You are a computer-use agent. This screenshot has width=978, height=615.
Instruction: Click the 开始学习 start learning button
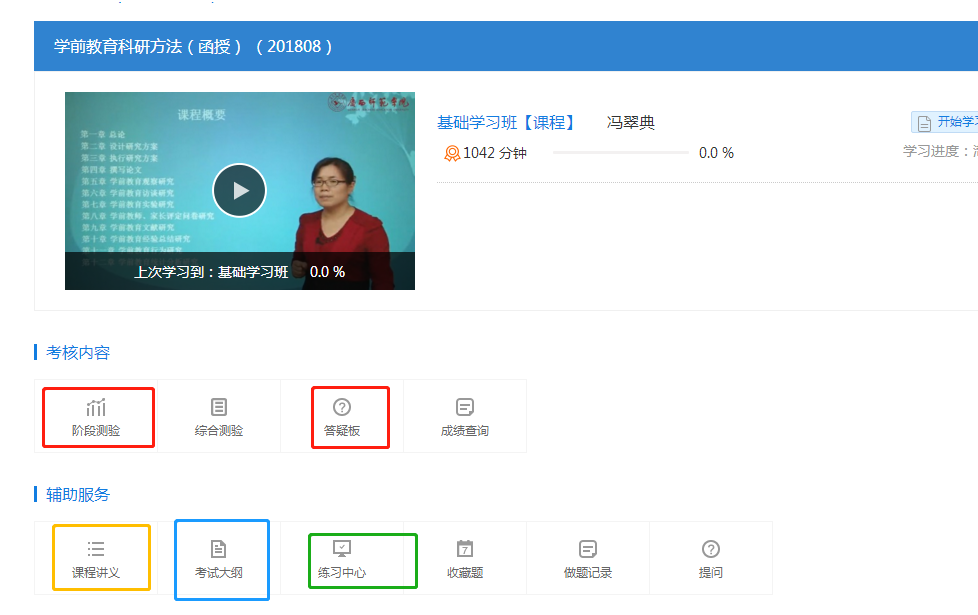(x=946, y=122)
